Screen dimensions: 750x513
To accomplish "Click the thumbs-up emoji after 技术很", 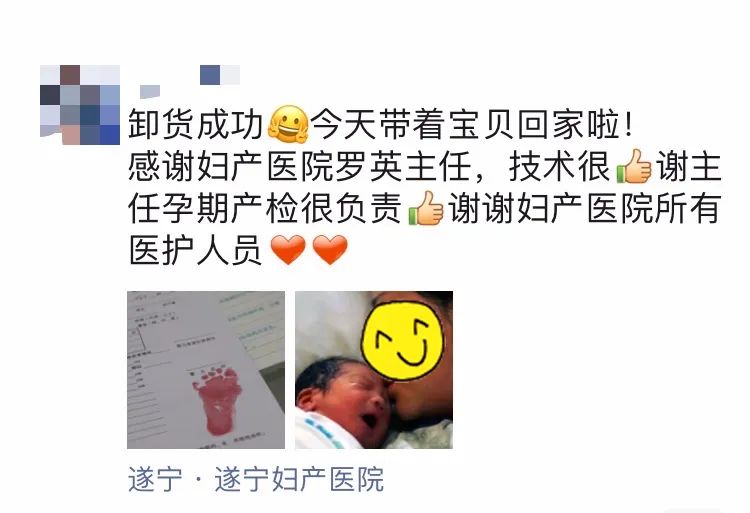I will click(x=634, y=166).
